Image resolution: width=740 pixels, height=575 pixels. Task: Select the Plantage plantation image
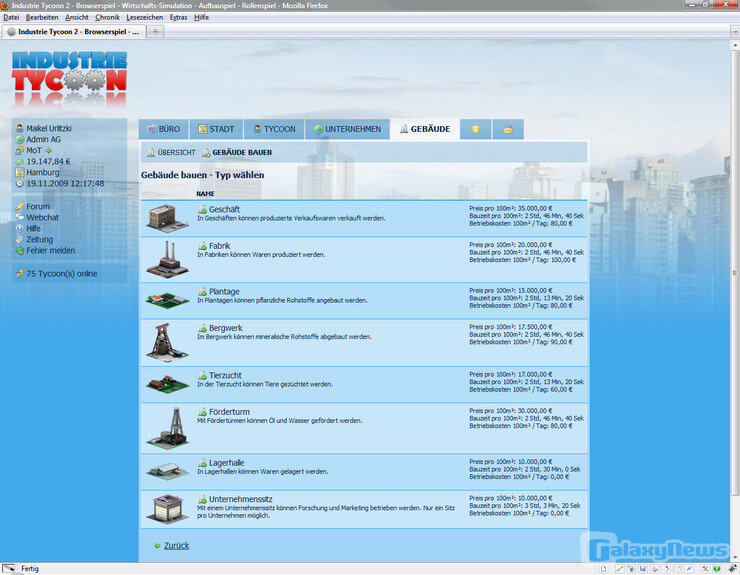coord(167,300)
